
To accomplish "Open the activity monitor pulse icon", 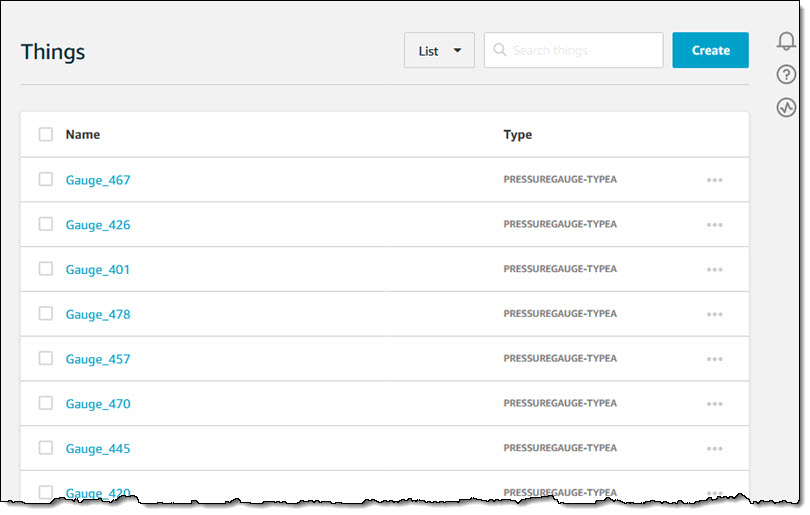I will (x=786, y=108).
